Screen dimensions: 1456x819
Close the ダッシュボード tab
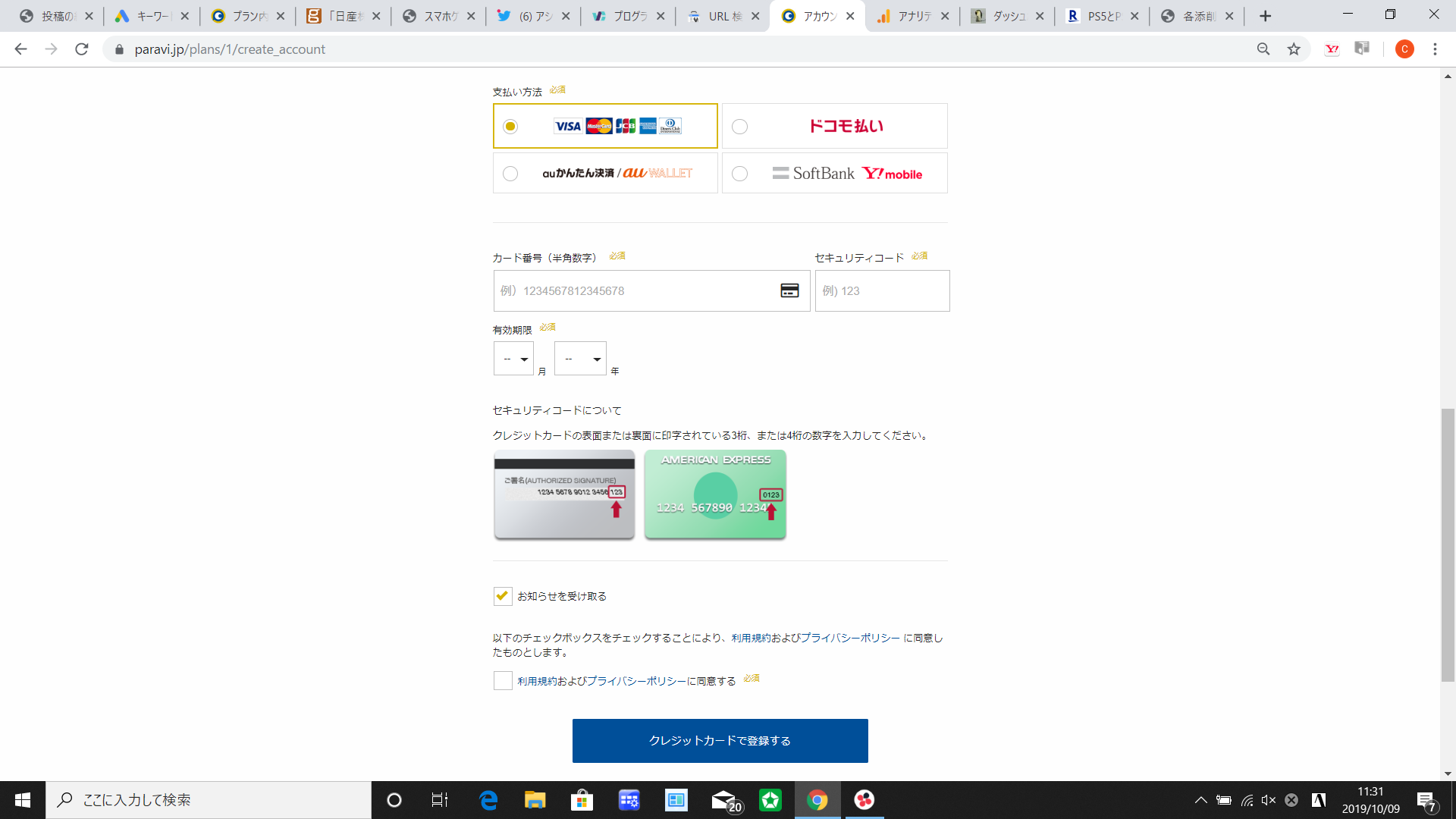[x=1040, y=16]
